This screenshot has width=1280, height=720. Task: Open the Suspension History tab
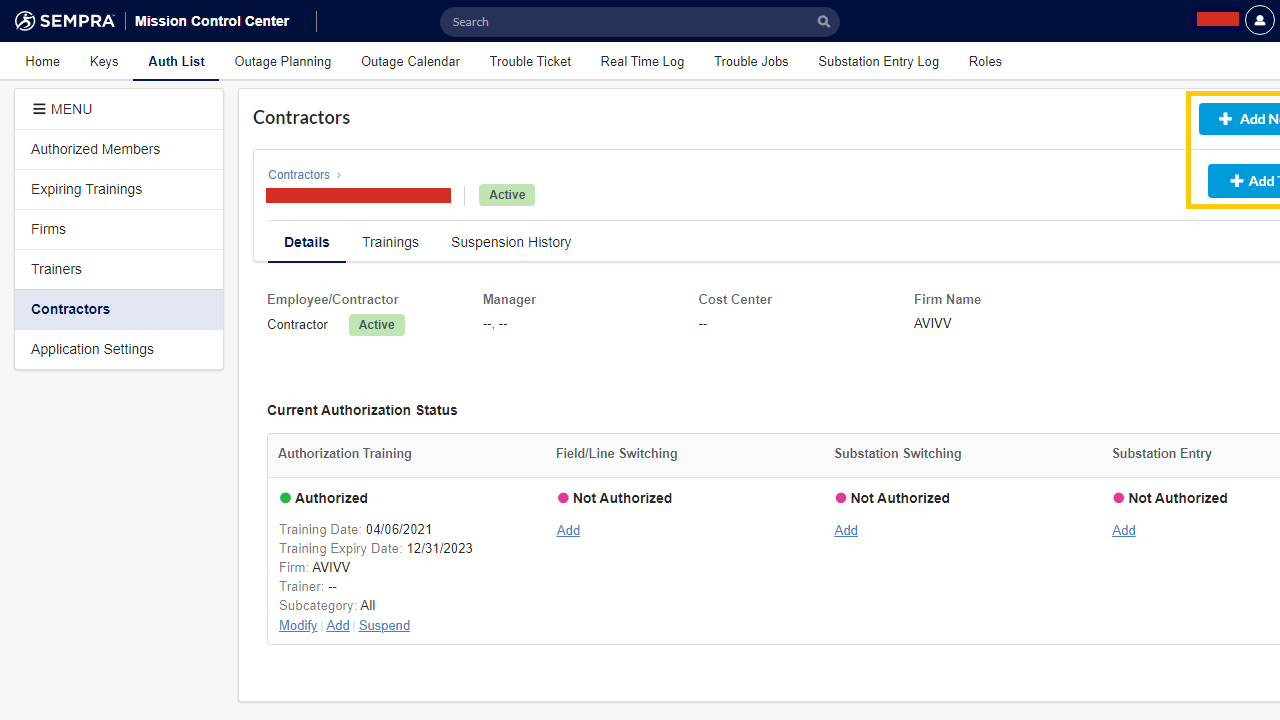coord(510,242)
